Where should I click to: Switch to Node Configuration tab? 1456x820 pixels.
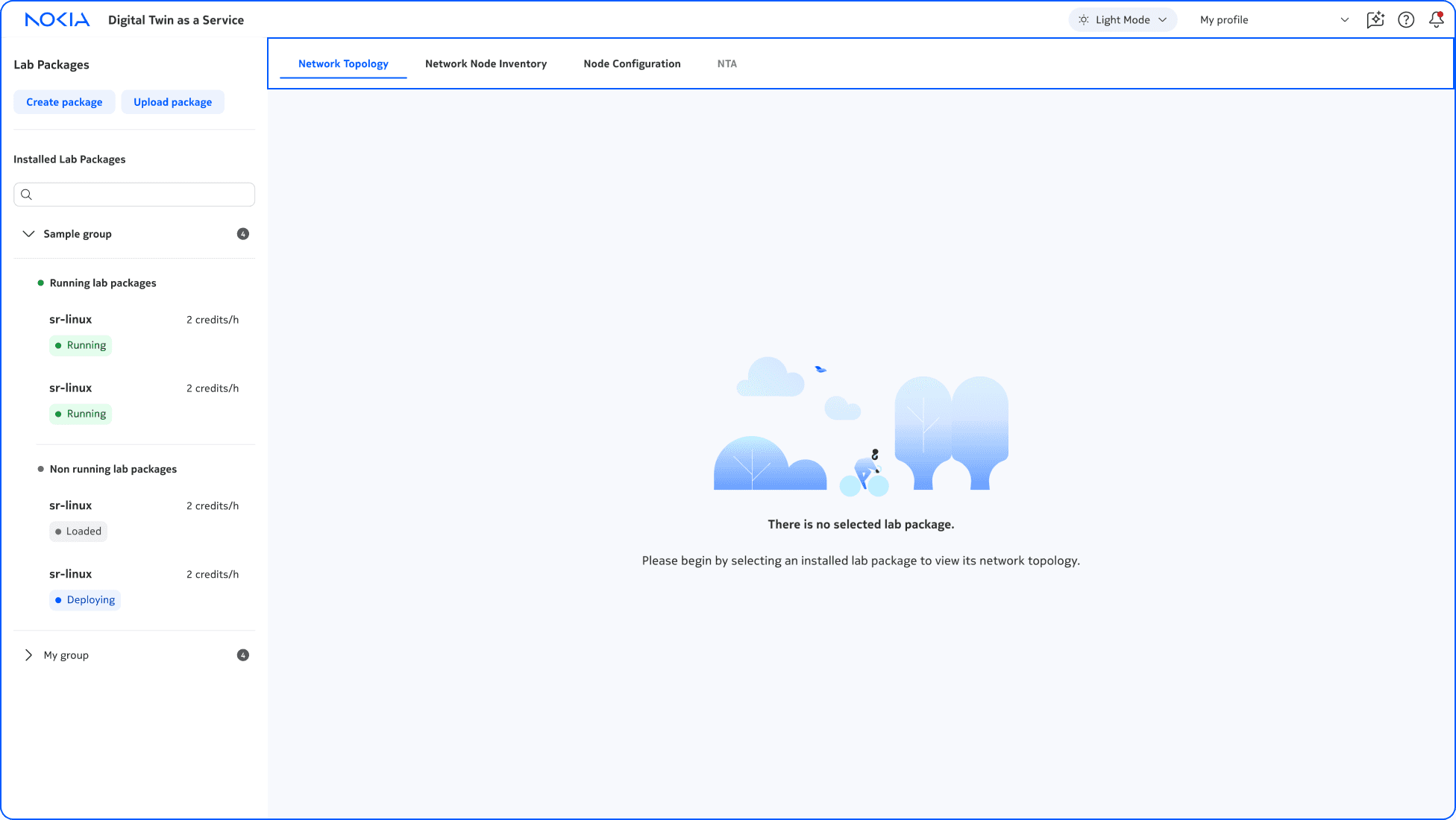tap(632, 64)
